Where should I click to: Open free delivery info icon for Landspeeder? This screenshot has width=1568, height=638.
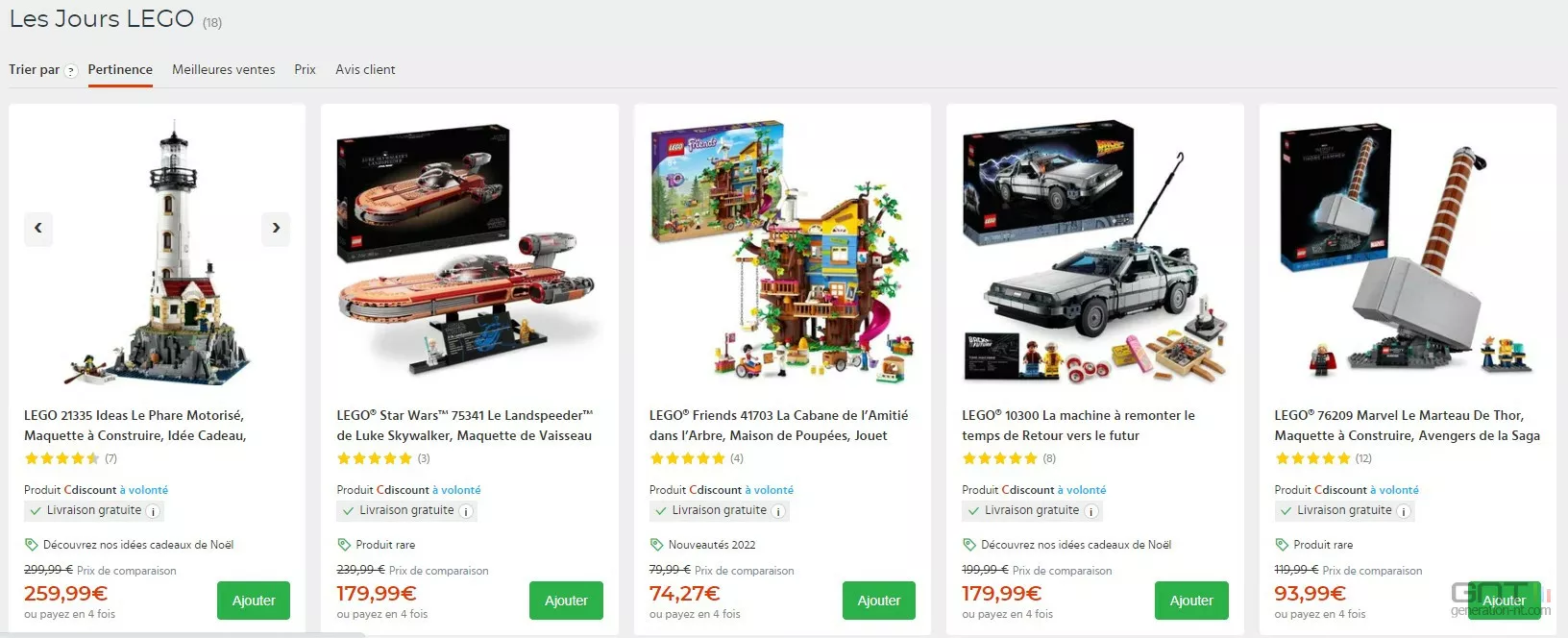[x=466, y=511]
